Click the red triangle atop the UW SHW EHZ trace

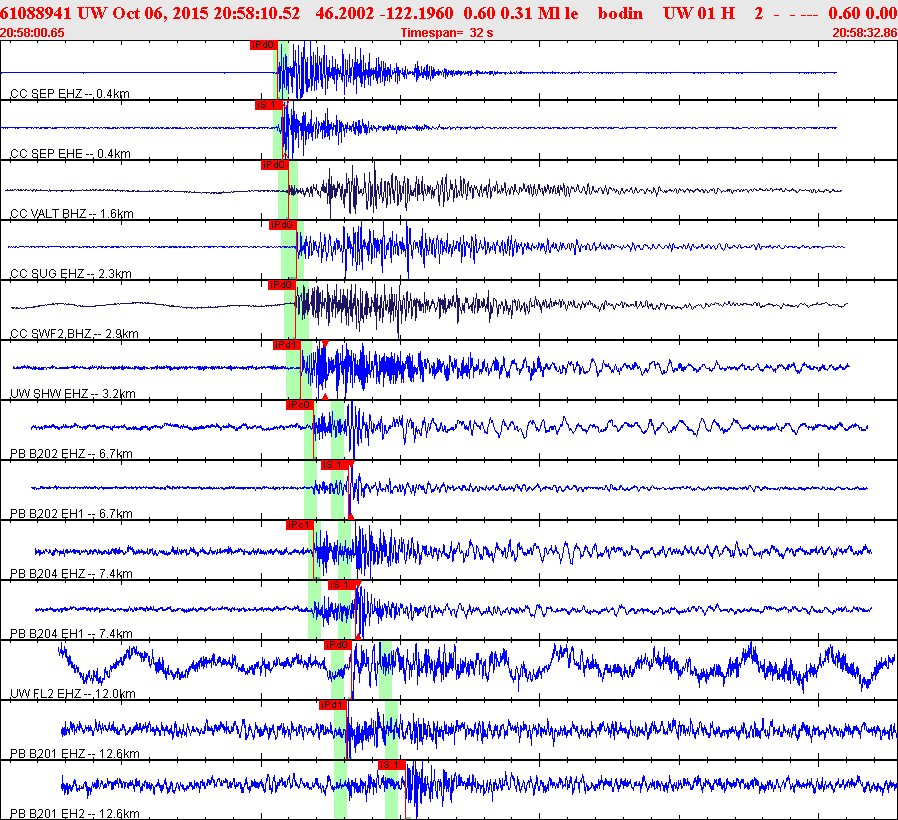[325, 344]
